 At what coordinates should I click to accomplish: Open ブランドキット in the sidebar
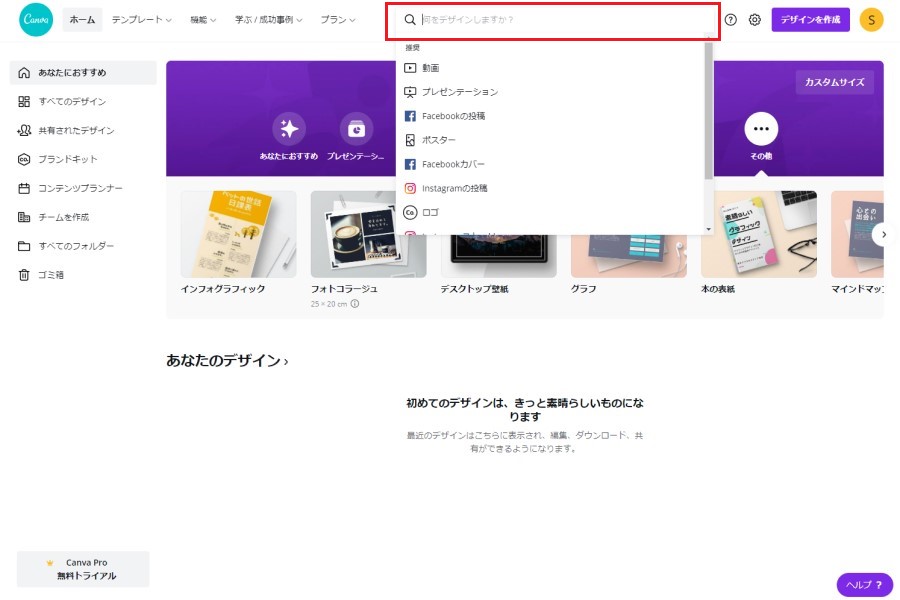(67, 159)
